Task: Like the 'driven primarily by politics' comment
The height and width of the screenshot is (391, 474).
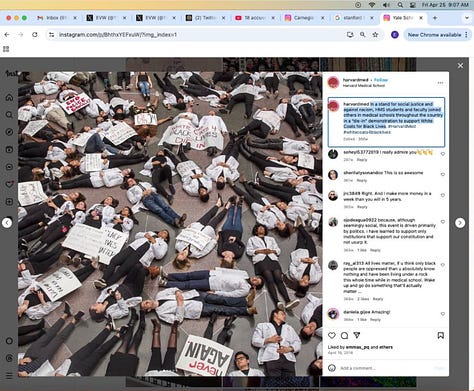Action: [443, 222]
